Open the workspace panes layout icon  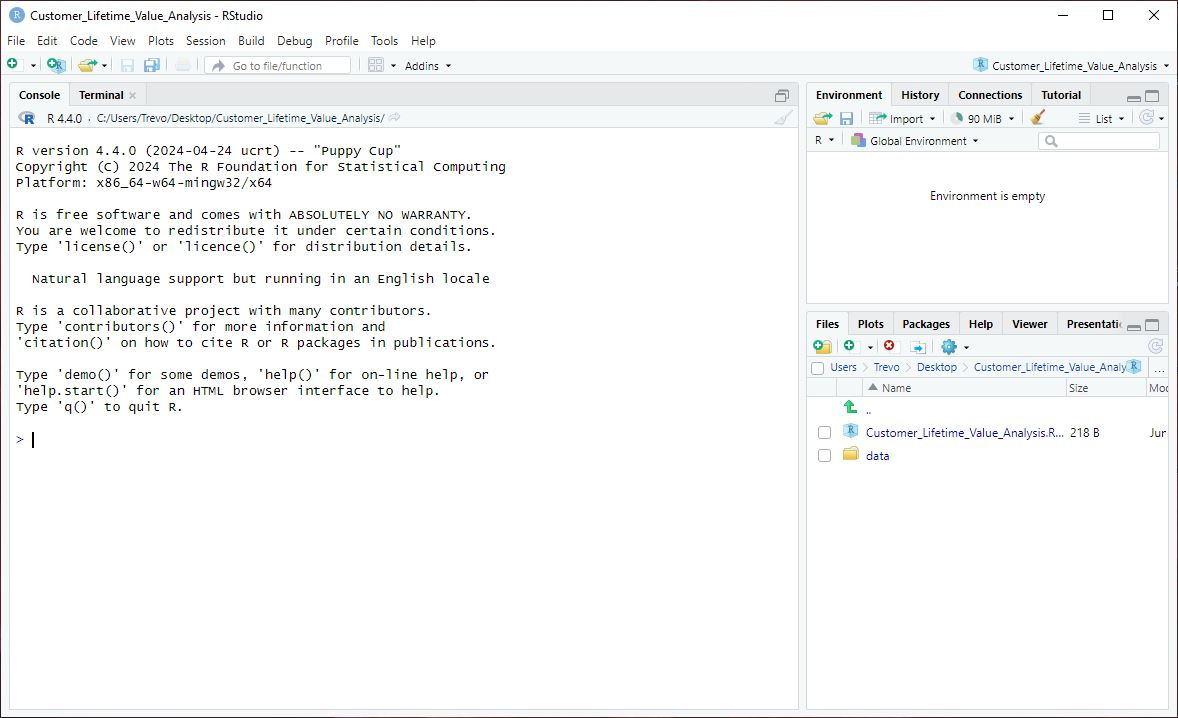click(376, 65)
